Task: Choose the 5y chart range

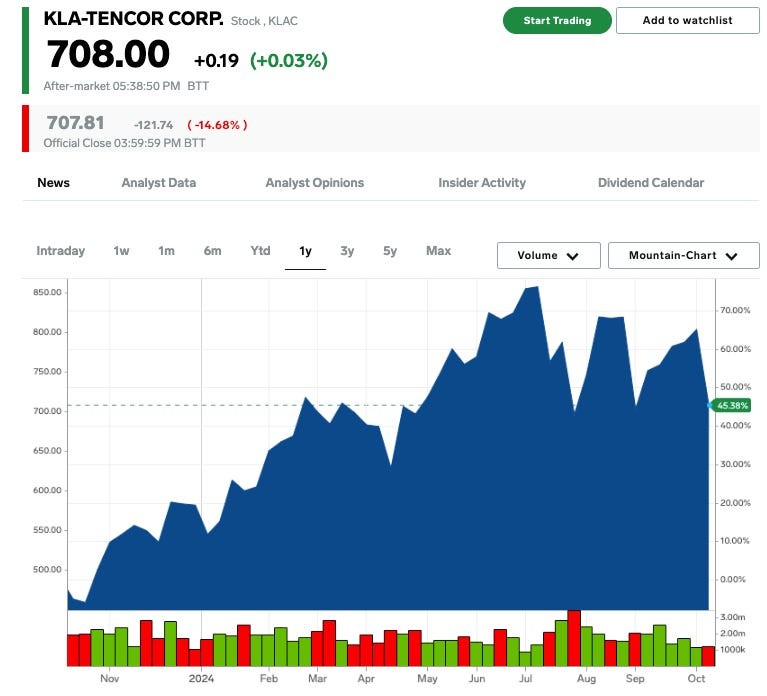Action: pyautogui.click(x=390, y=251)
